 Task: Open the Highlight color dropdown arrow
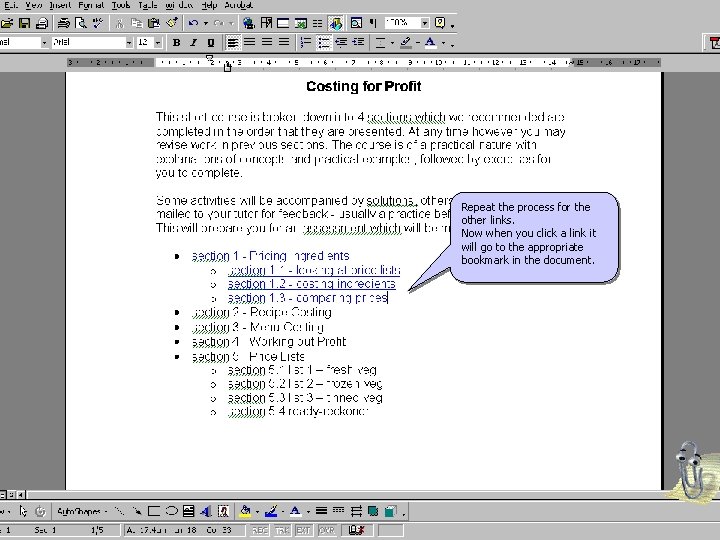(x=418, y=43)
